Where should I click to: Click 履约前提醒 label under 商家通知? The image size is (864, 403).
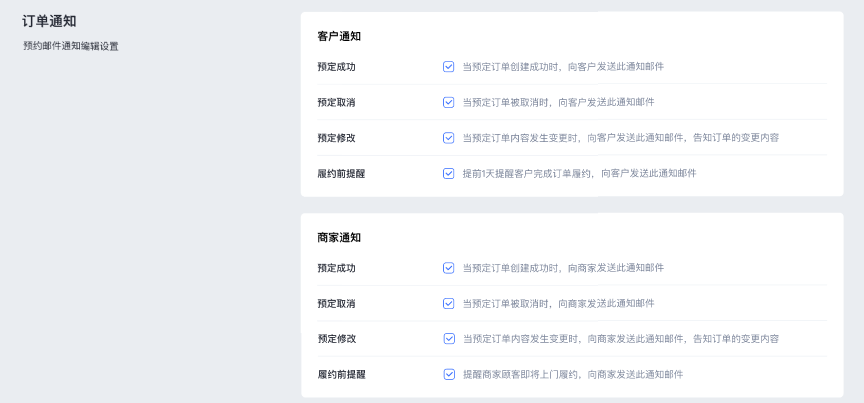pyautogui.click(x=342, y=374)
